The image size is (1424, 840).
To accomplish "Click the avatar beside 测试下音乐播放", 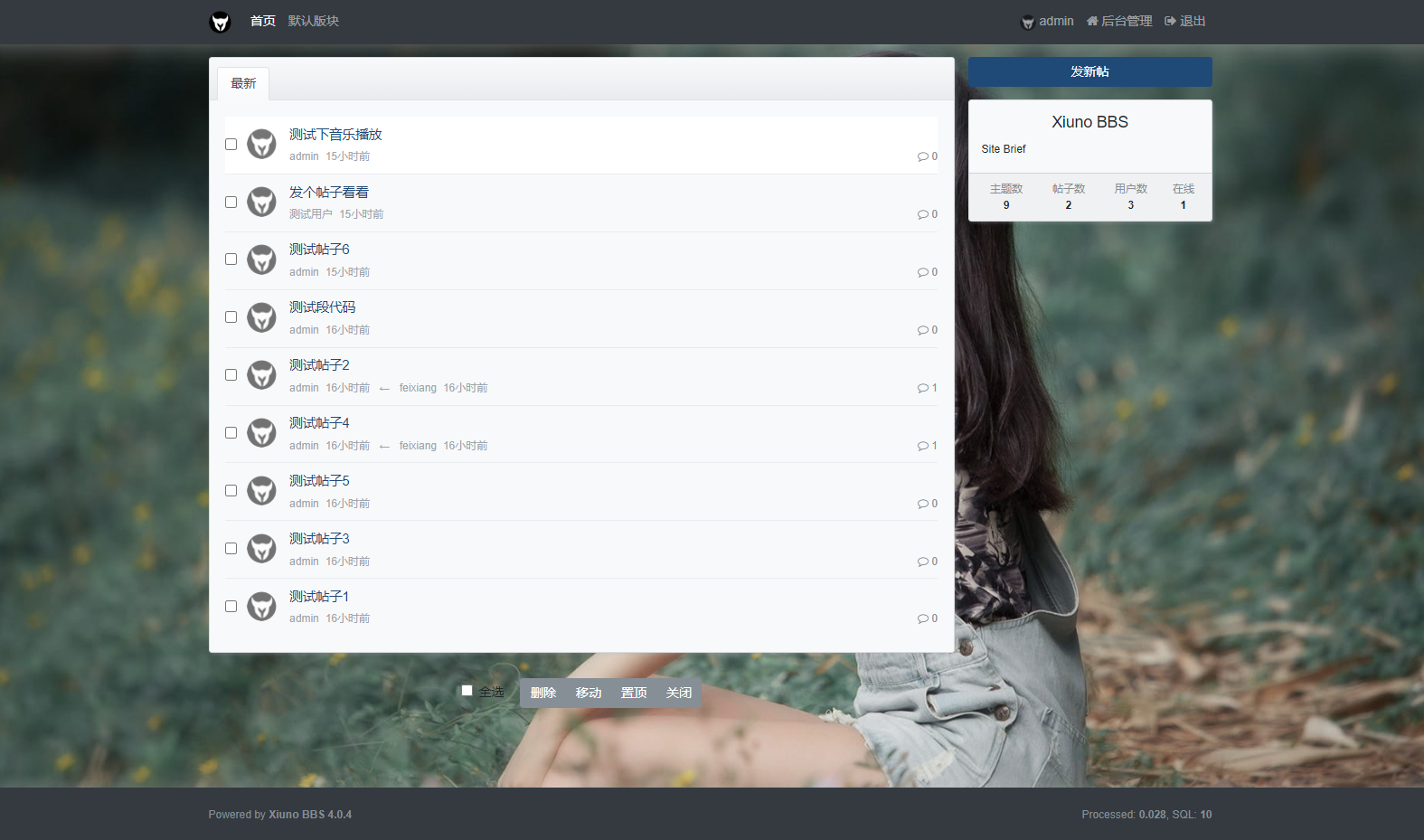I will (261, 144).
